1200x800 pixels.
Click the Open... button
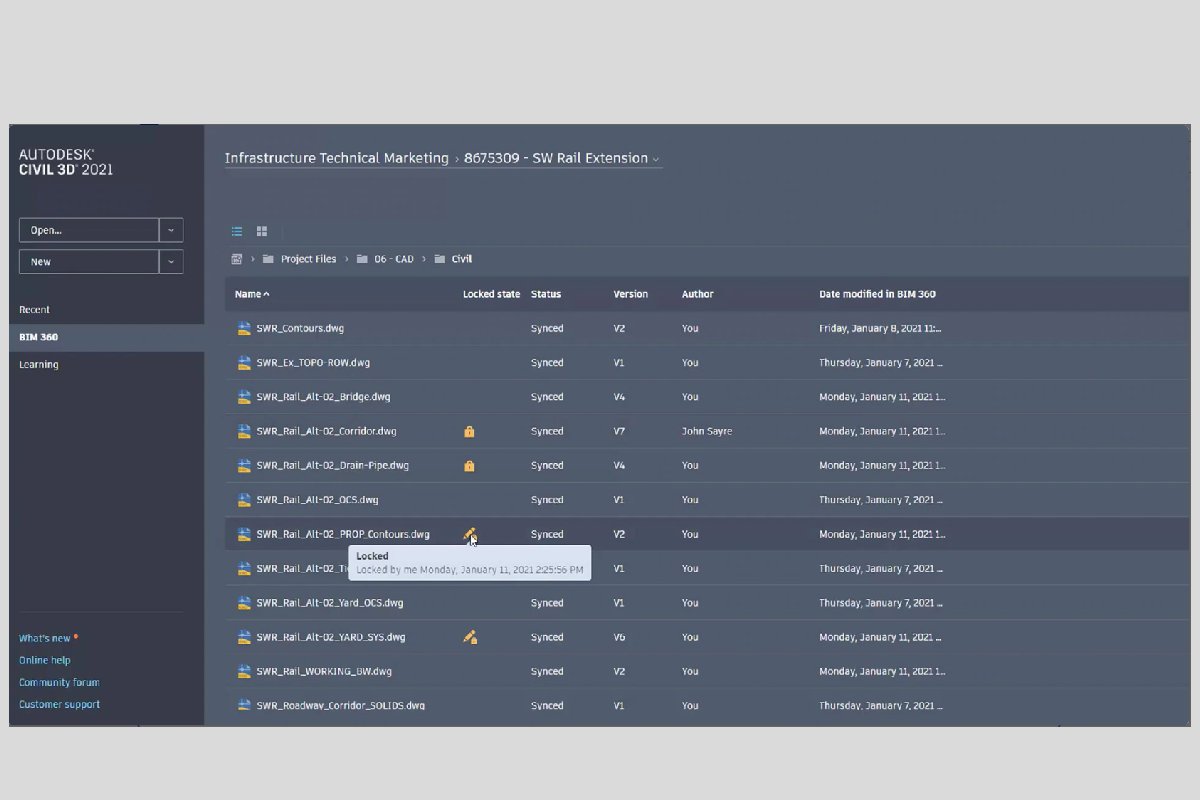click(x=88, y=230)
